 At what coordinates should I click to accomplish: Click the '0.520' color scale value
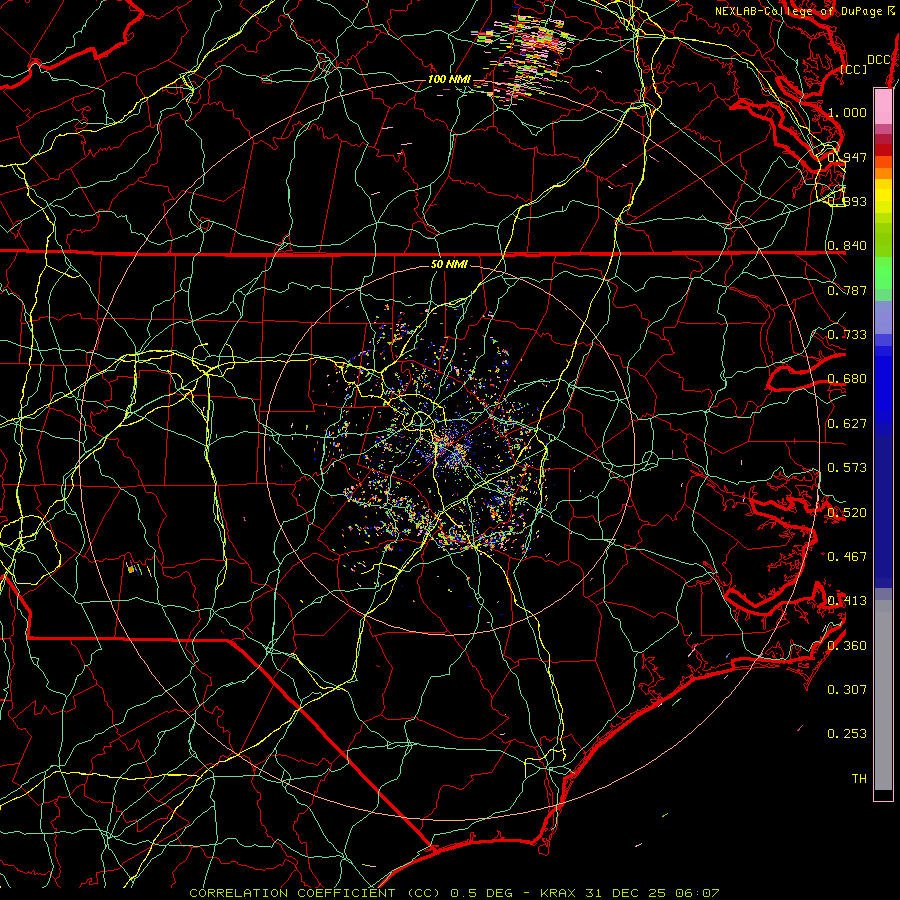(x=847, y=512)
